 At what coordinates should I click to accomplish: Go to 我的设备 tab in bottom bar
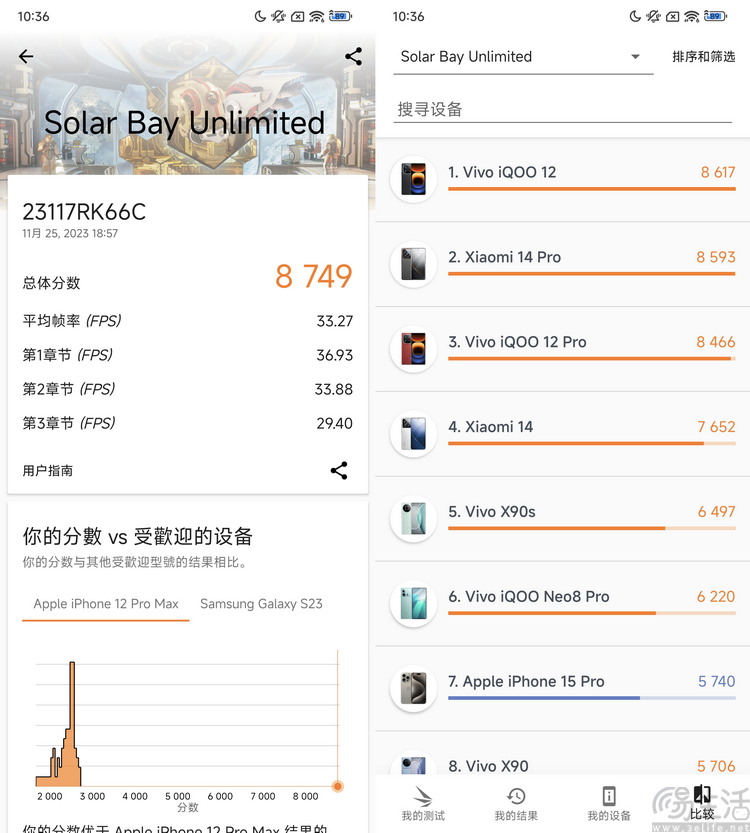click(x=609, y=804)
